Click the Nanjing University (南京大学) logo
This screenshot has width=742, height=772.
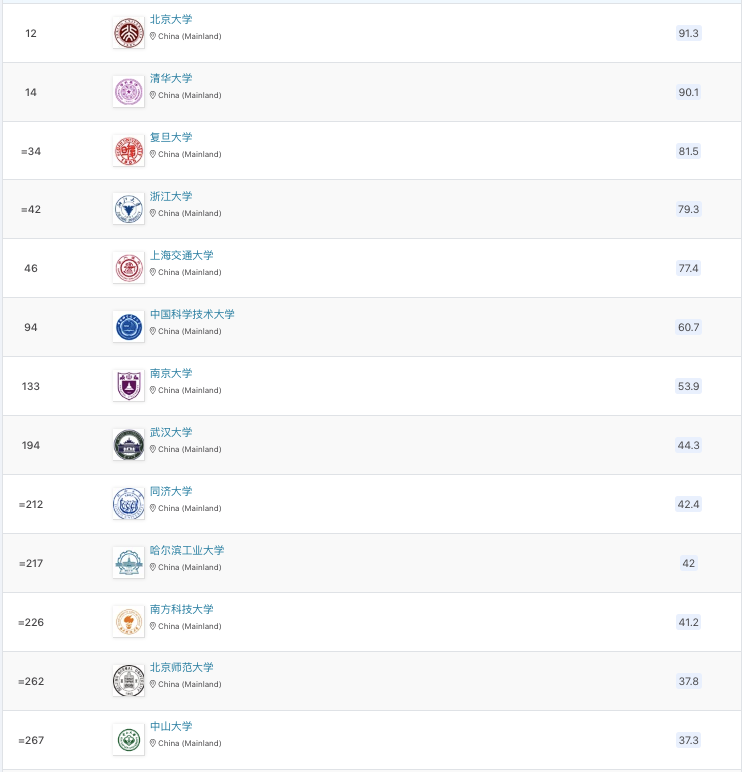pos(128,386)
